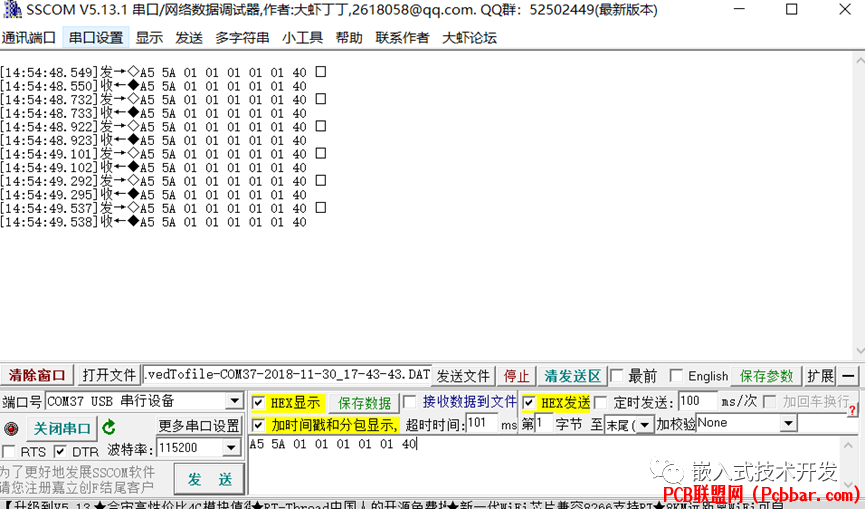This screenshot has height=509, width=865.
Task: Click the SSCOM application icon in title bar
Action: (11, 9)
